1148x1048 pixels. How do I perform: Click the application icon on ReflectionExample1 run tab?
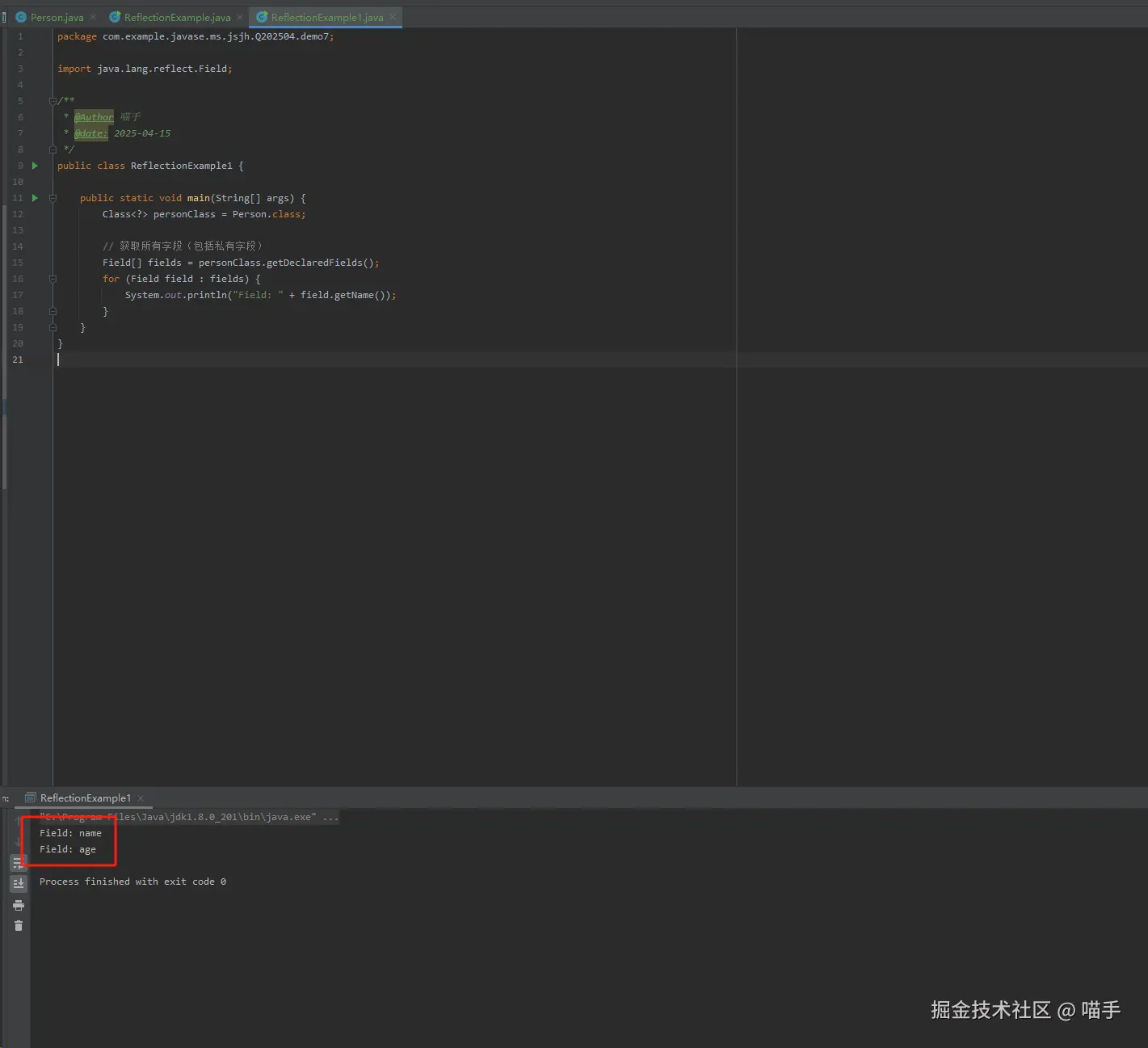(31, 798)
